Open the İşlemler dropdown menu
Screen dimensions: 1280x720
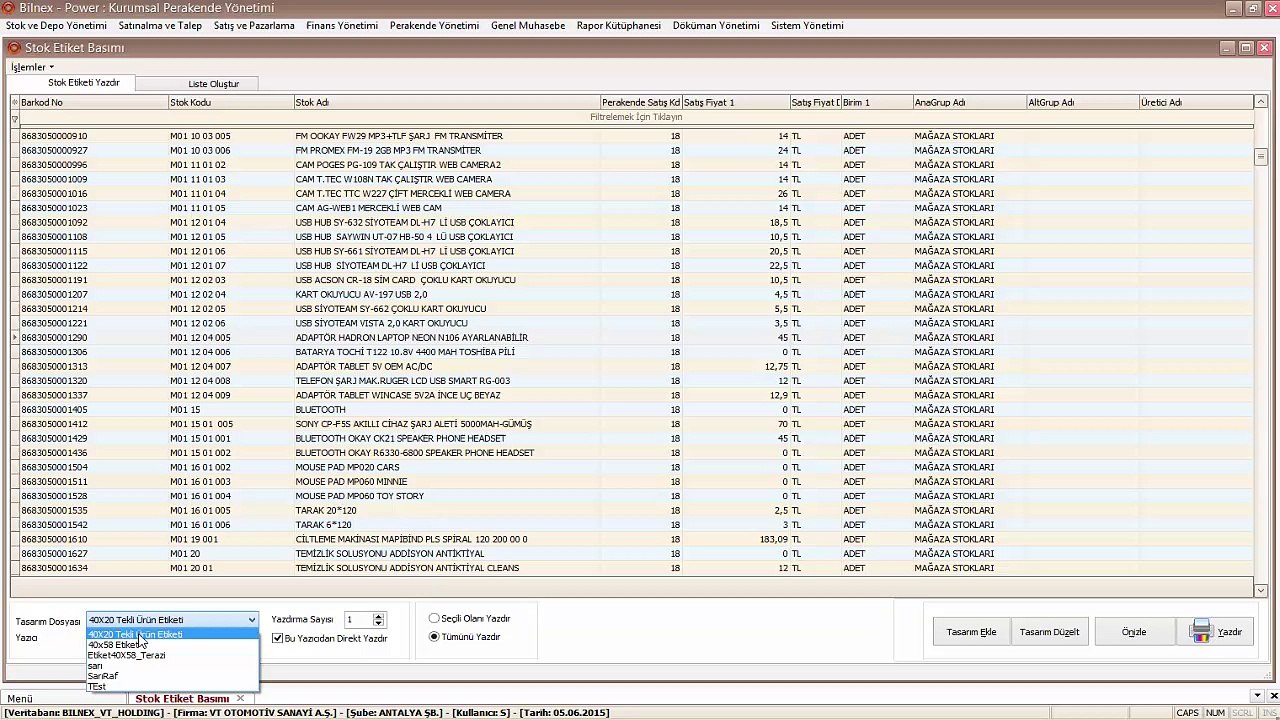pos(32,67)
